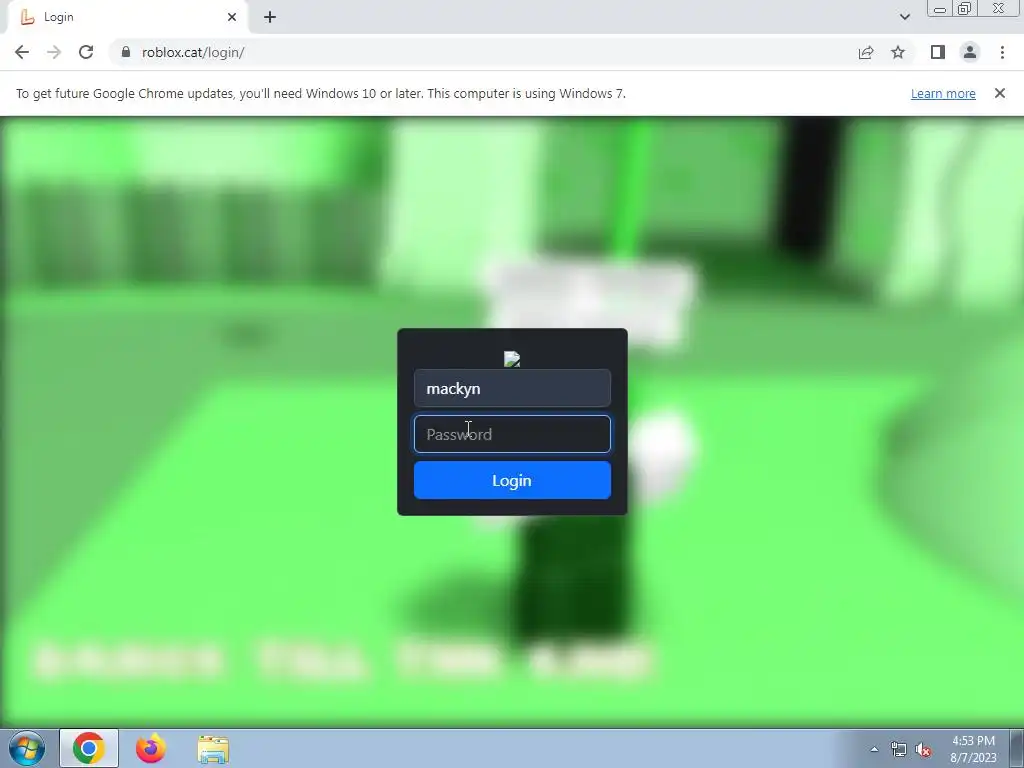Select the Login browser tab
Viewport: 1024px width, 768px height.
(128, 17)
